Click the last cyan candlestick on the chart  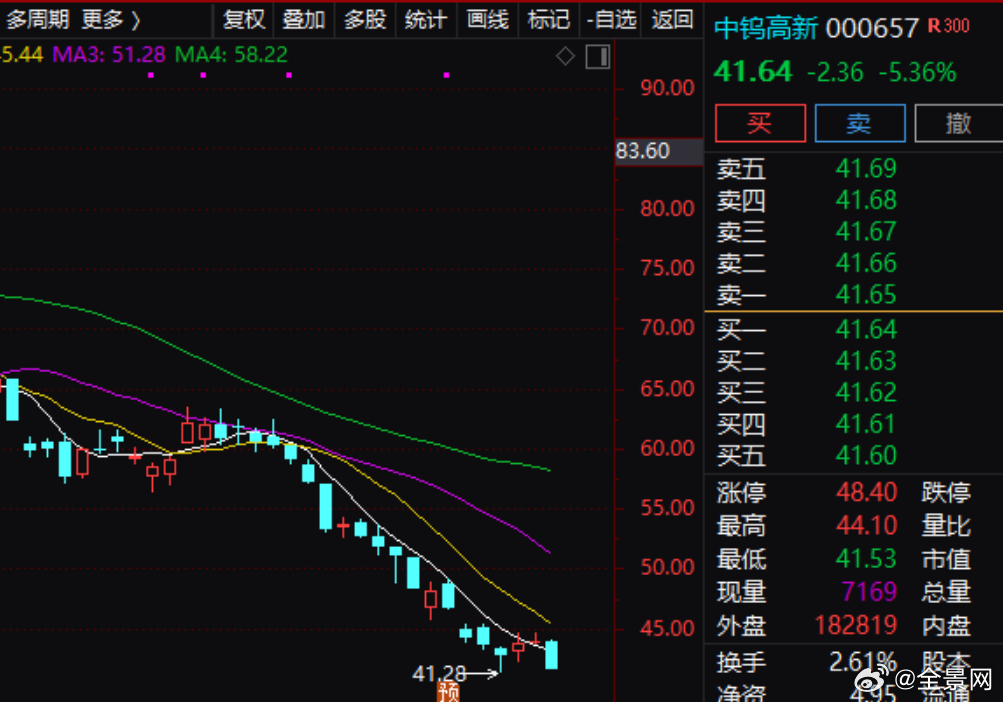click(x=551, y=655)
